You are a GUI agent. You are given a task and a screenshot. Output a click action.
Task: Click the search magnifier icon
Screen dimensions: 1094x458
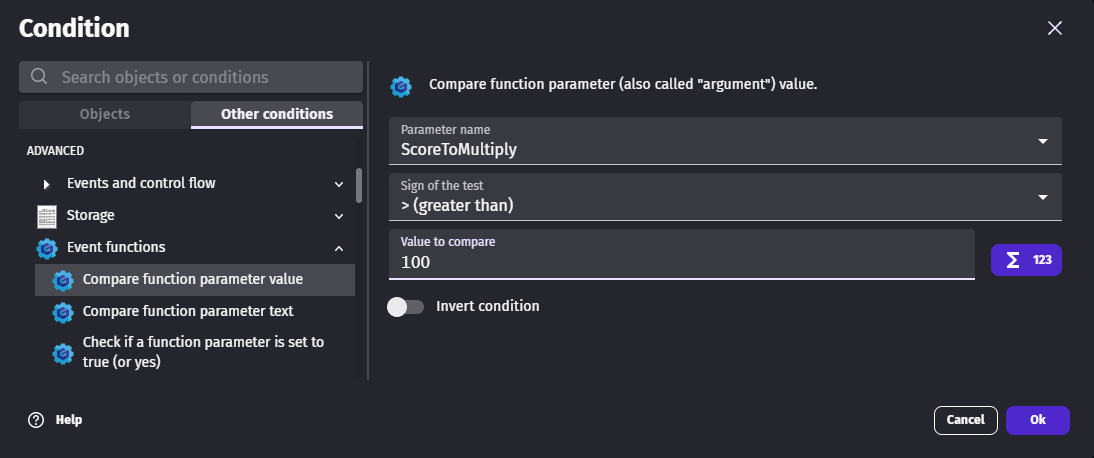[x=40, y=77]
